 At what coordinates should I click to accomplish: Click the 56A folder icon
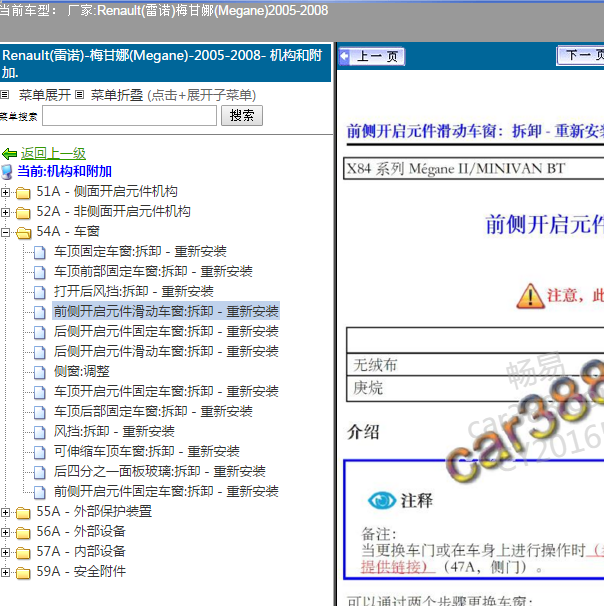pyautogui.click(x=23, y=533)
